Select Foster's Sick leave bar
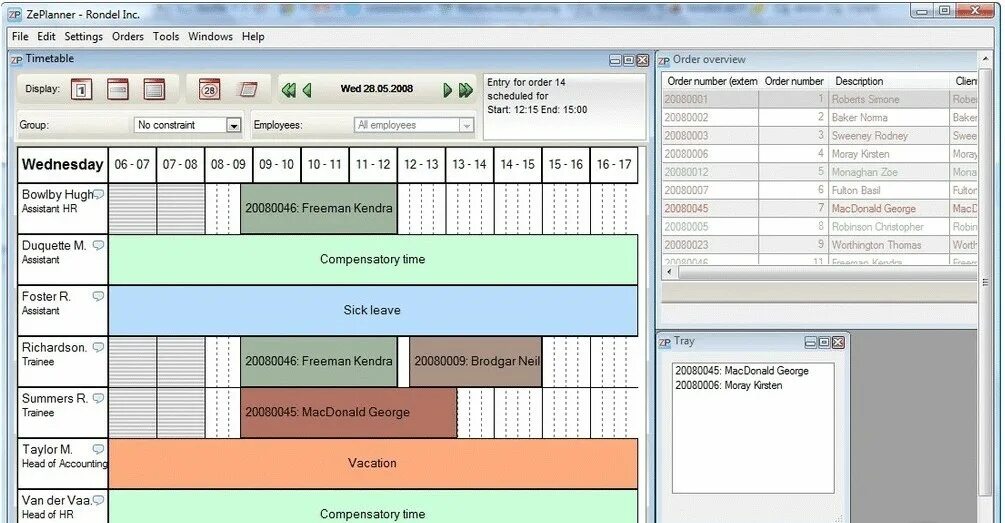Viewport: 1005px width, 523px height. click(373, 310)
